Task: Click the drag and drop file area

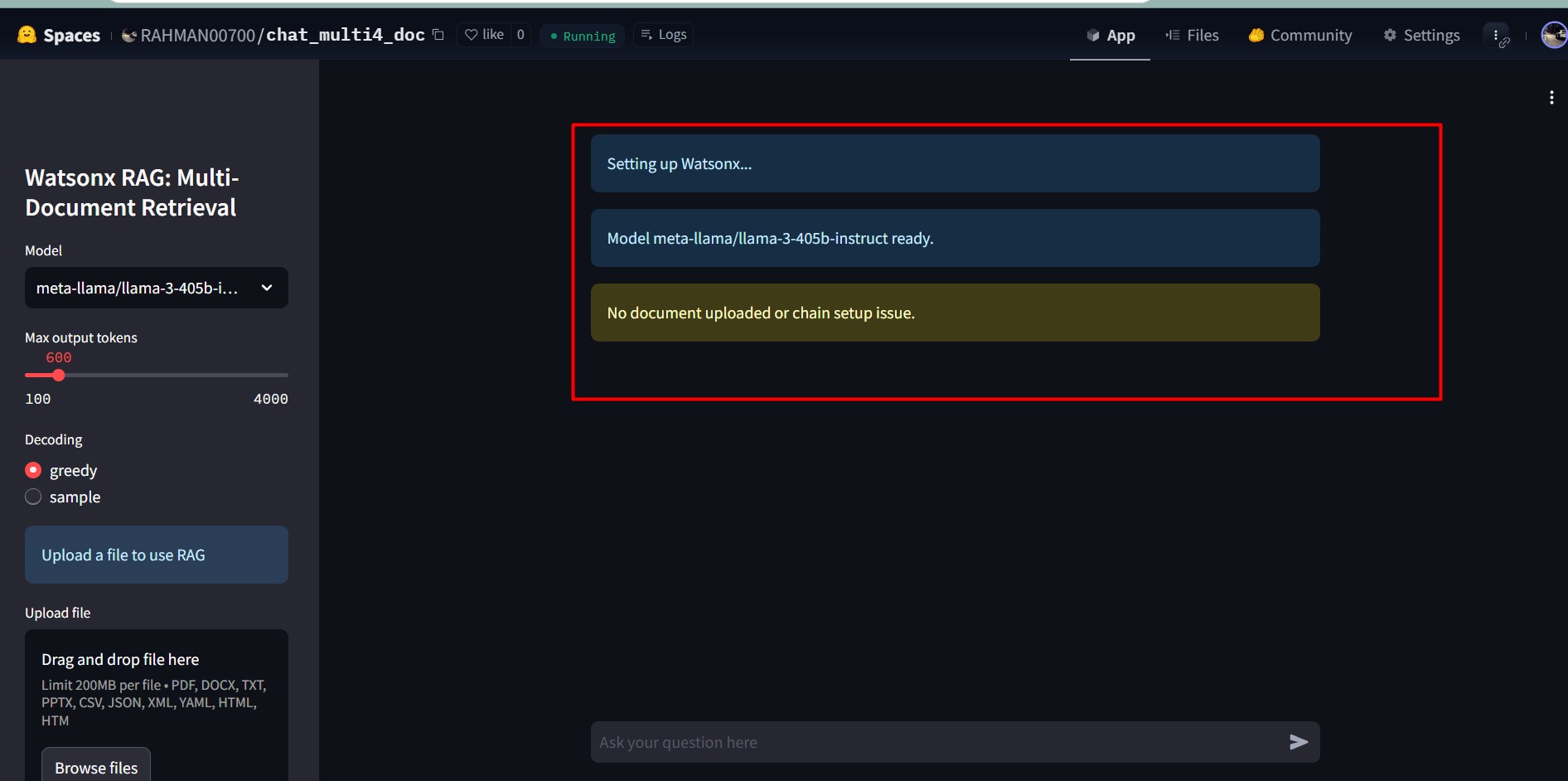Action: 157,705
